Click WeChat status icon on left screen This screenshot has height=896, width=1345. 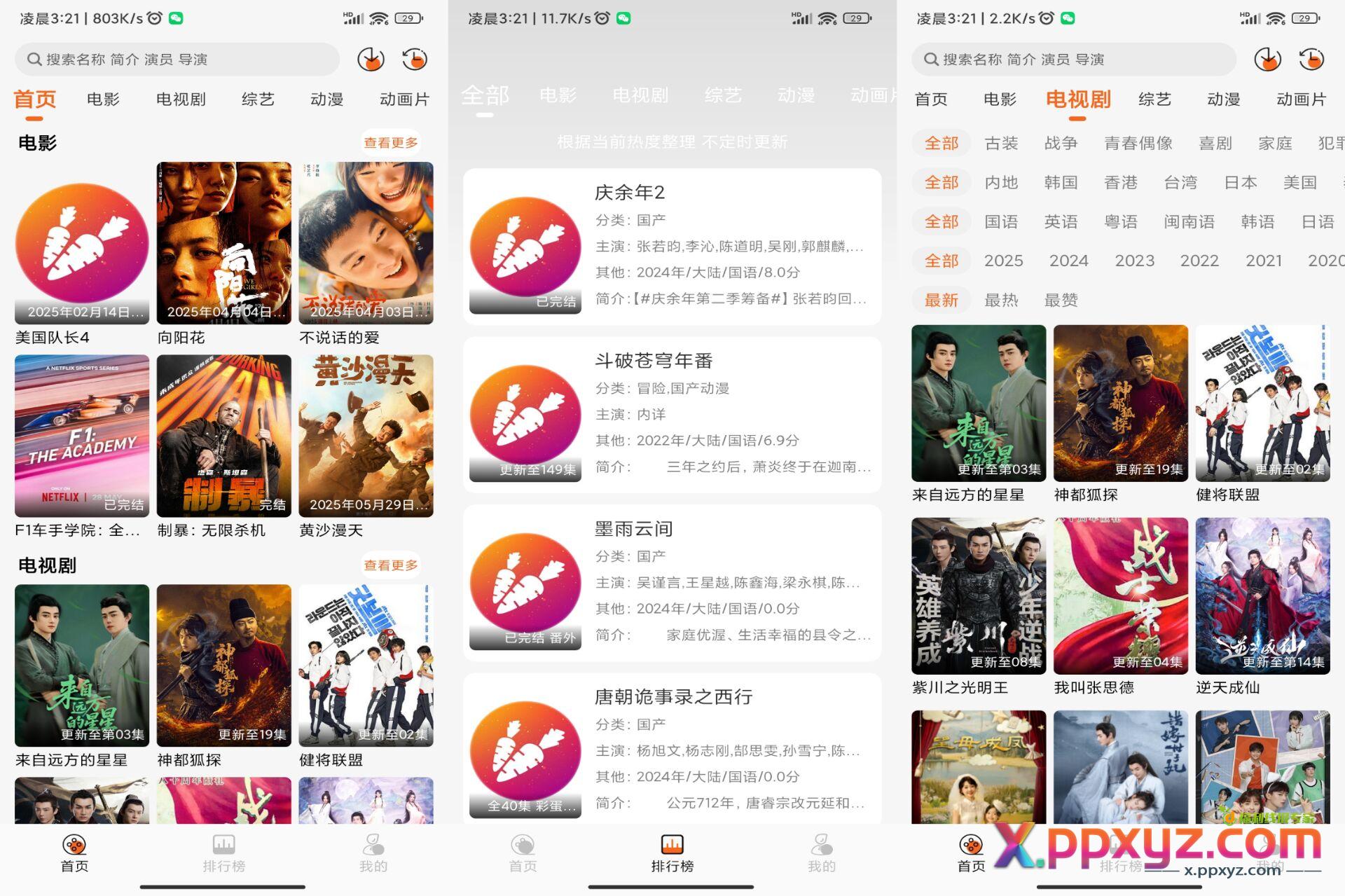(176, 18)
